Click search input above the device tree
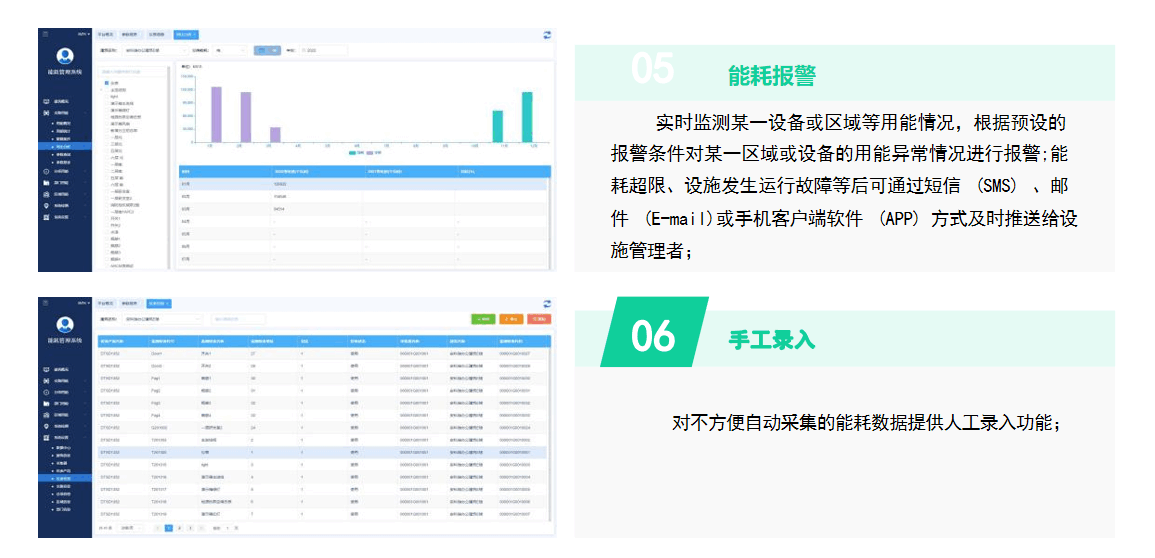1155x558 pixels. [133, 71]
